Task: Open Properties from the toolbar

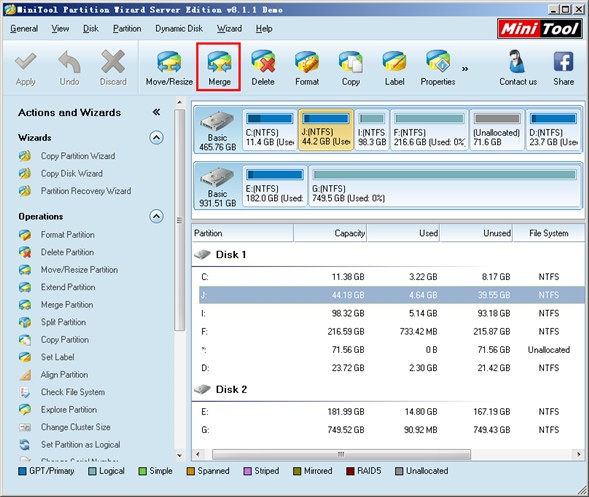Action: coord(438,68)
